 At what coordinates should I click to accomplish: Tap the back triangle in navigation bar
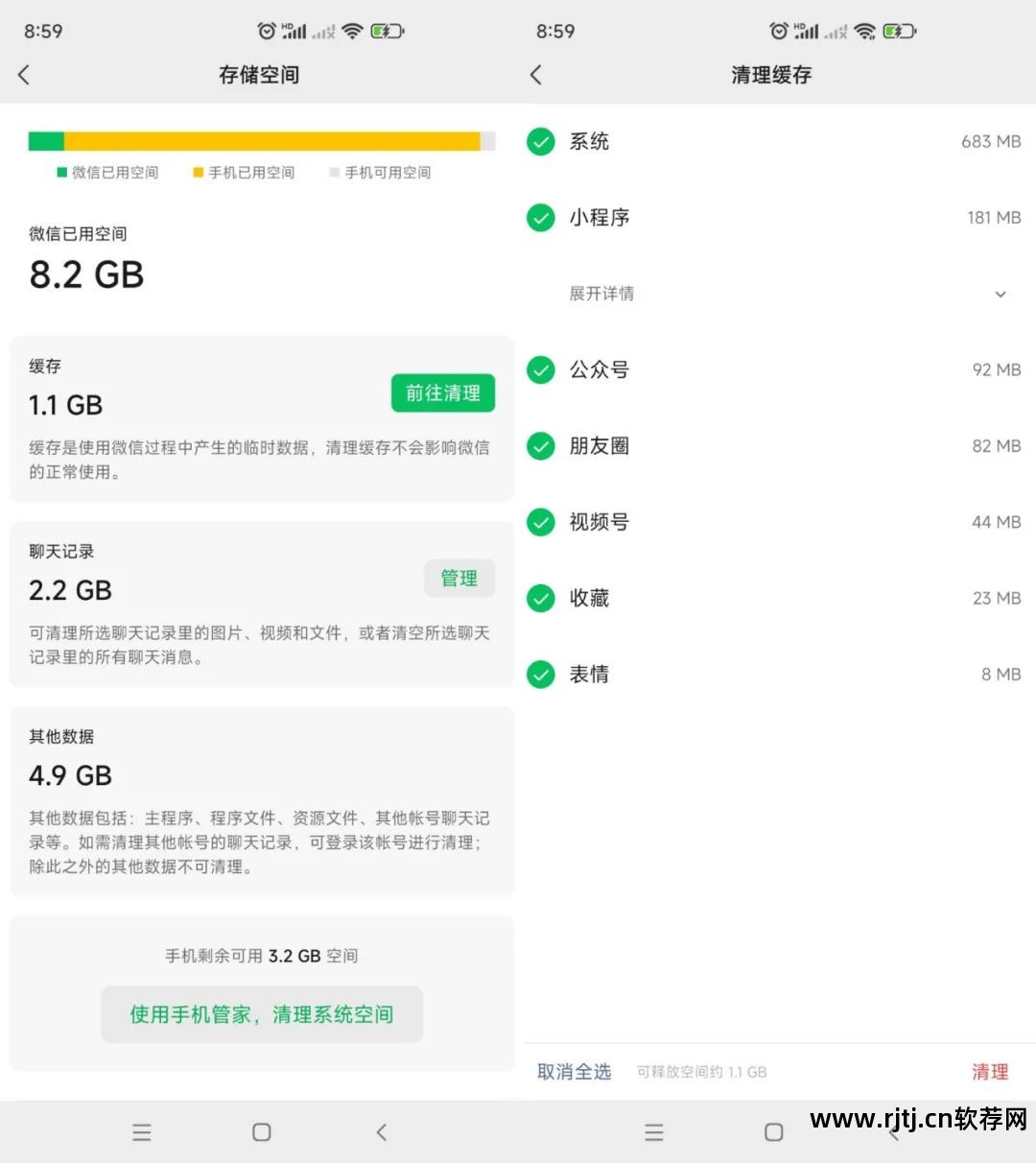pos(380,1132)
